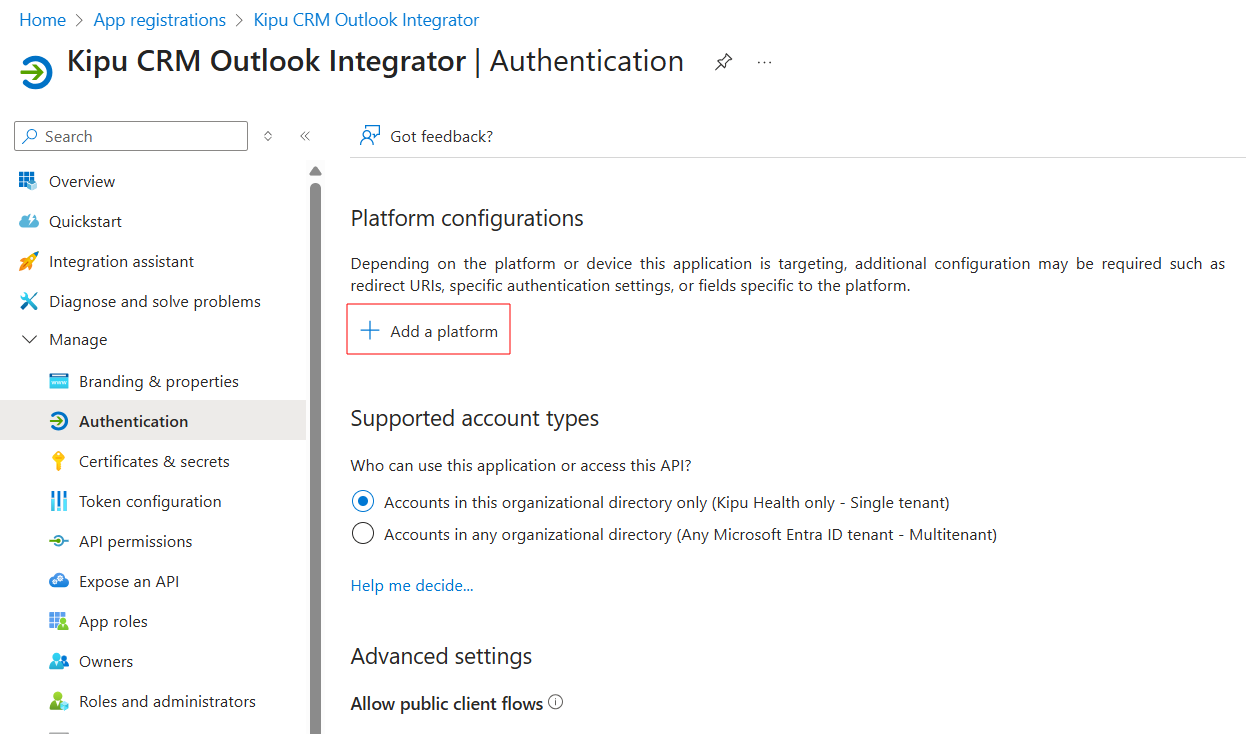Screen dimensions: 1246x734
Task: Open Integration assistant via rocket icon
Action: tap(29, 261)
